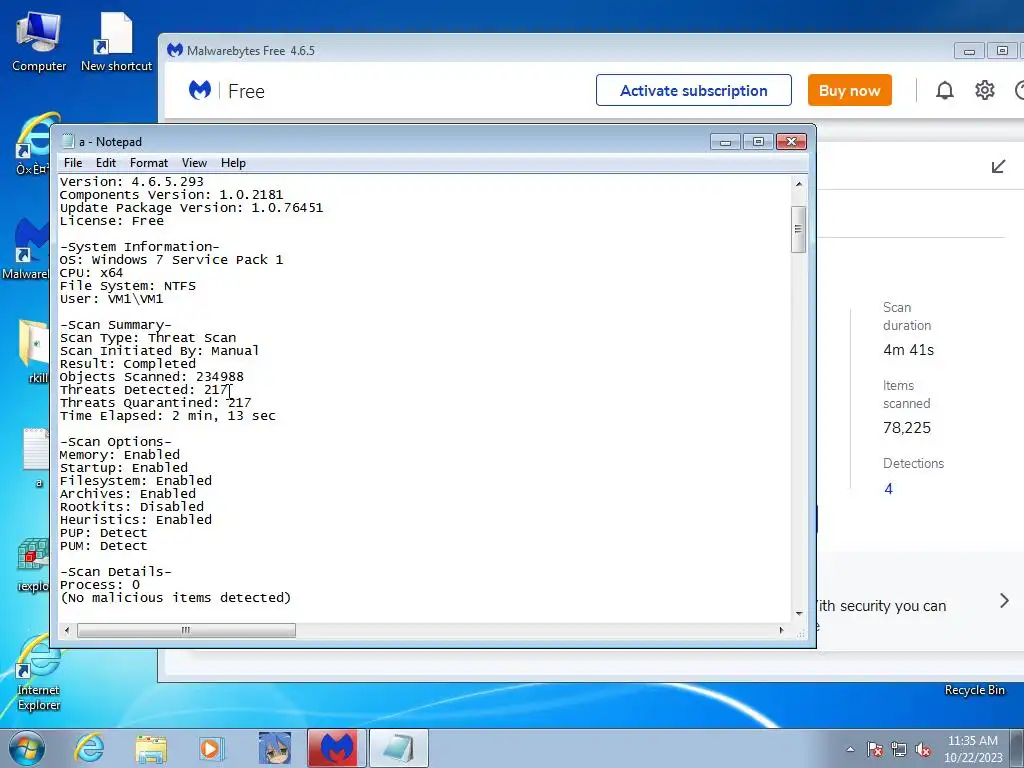1024x768 pixels.
Task: Maximize the Notepad window
Action: (x=758, y=142)
